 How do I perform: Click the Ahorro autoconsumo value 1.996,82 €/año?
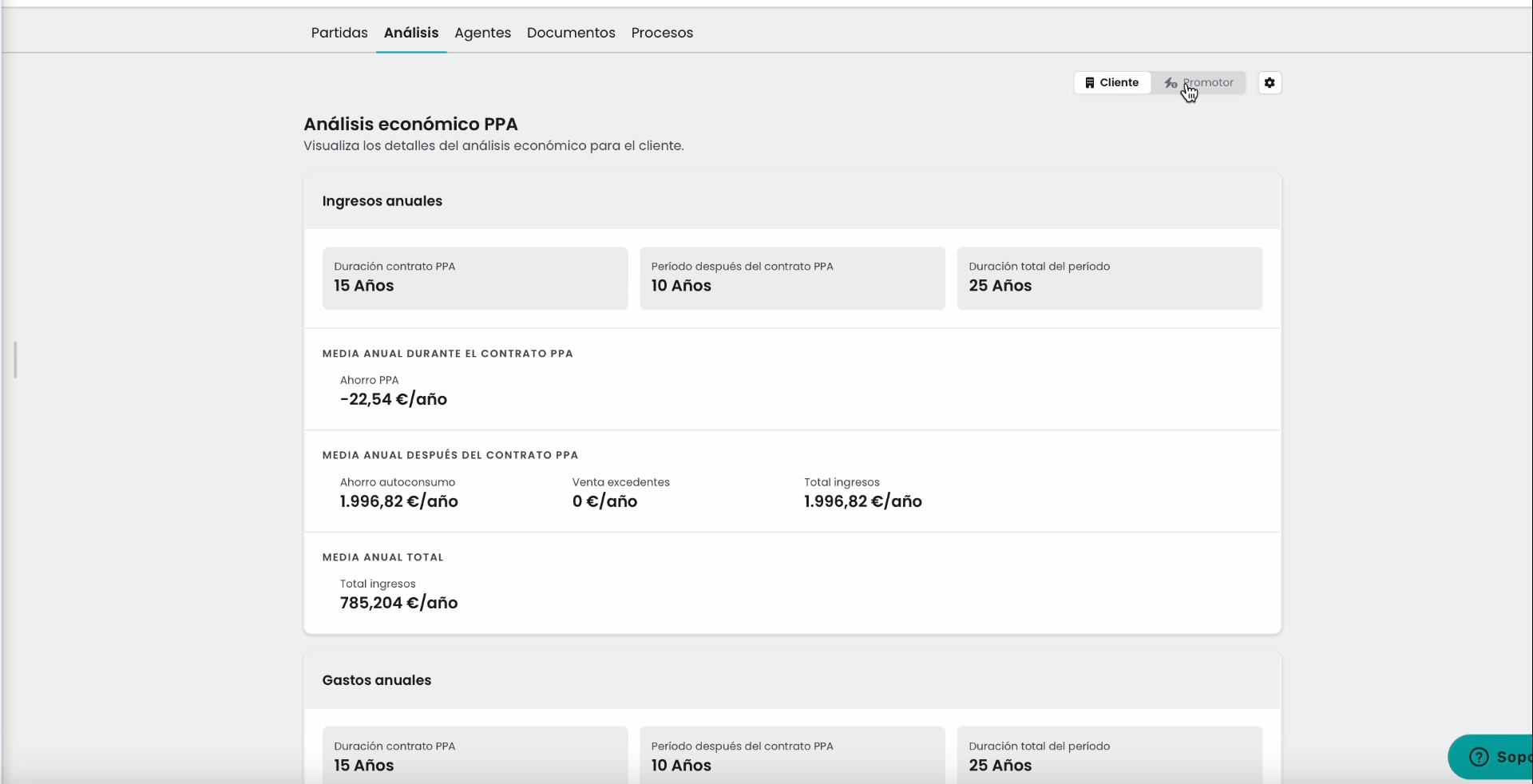[399, 501]
